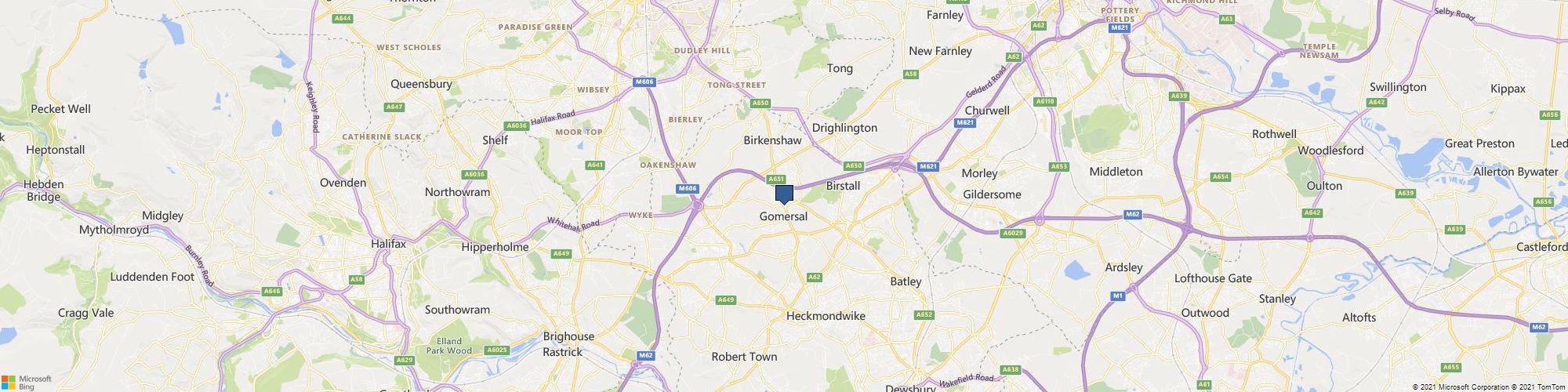
Task: Click the A58 badge near Halifax
Action: (x=358, y=279)
